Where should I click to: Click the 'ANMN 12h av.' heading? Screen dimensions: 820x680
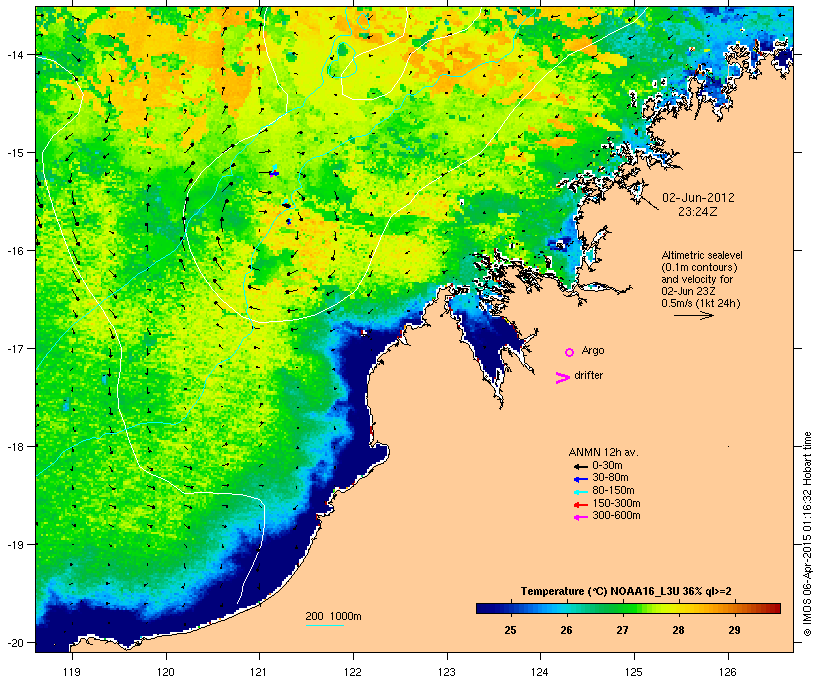pyautogui.click(x=603, y=452)
